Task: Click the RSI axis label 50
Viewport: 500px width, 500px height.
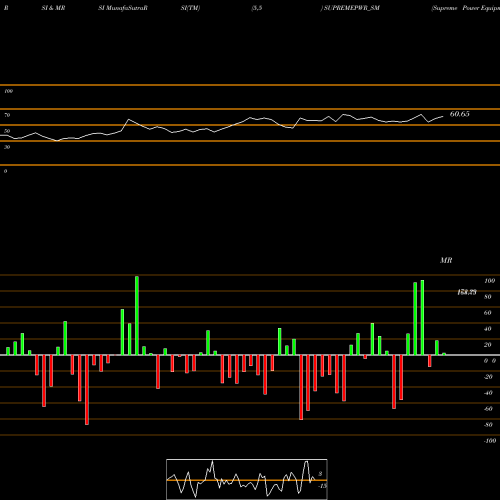Action: point(7,131)
